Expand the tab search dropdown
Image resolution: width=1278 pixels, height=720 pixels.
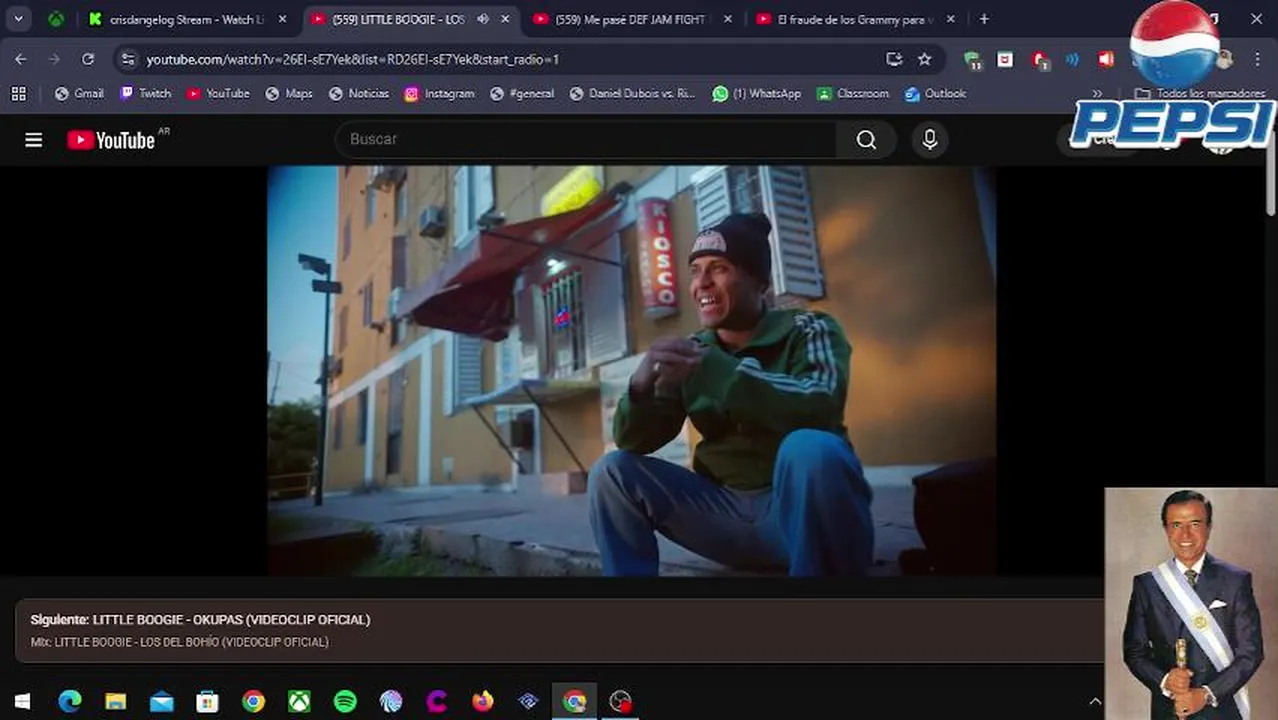(x=18, y=19)
